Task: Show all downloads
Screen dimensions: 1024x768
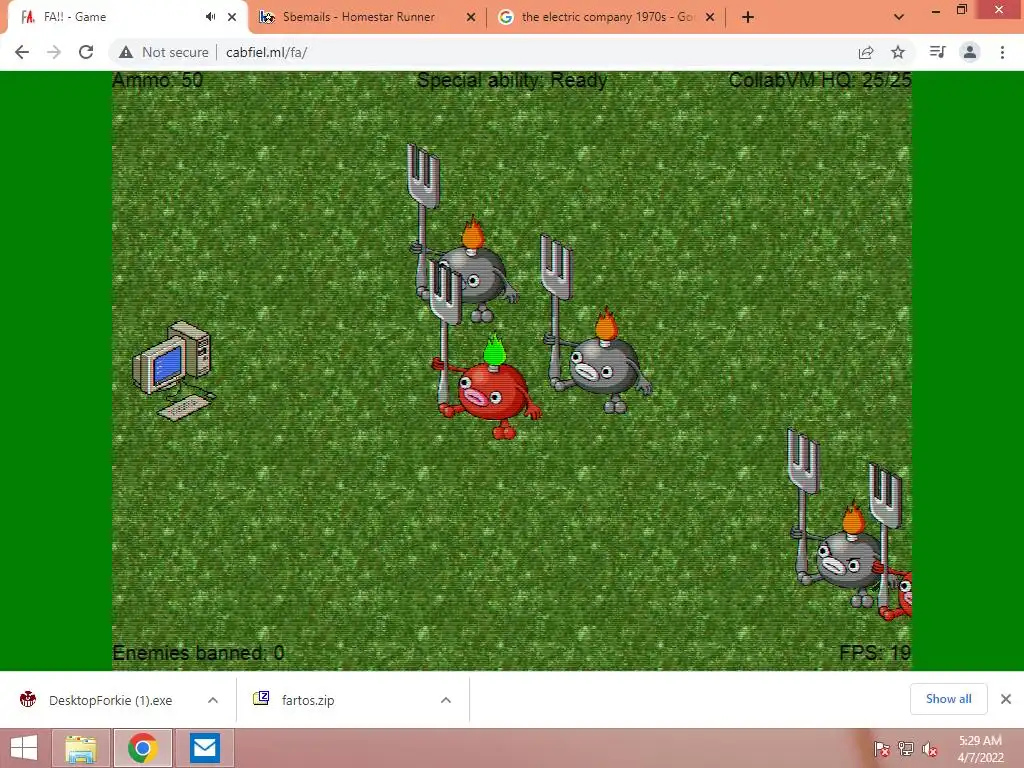Action: pos(948,699)
